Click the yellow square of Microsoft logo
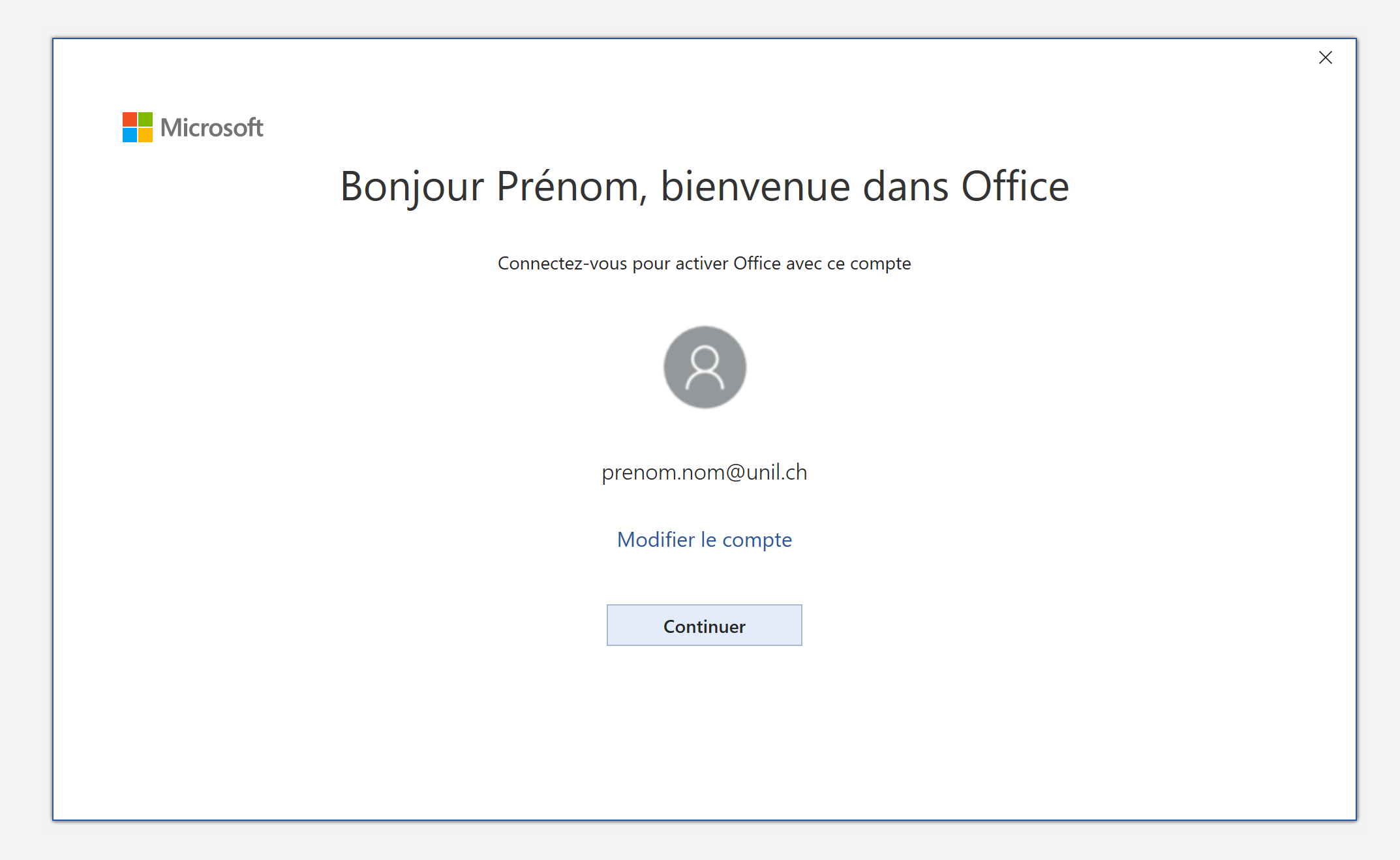Image resolution: width=1400 pixels, height=860 pixels. tap(145, 135)
